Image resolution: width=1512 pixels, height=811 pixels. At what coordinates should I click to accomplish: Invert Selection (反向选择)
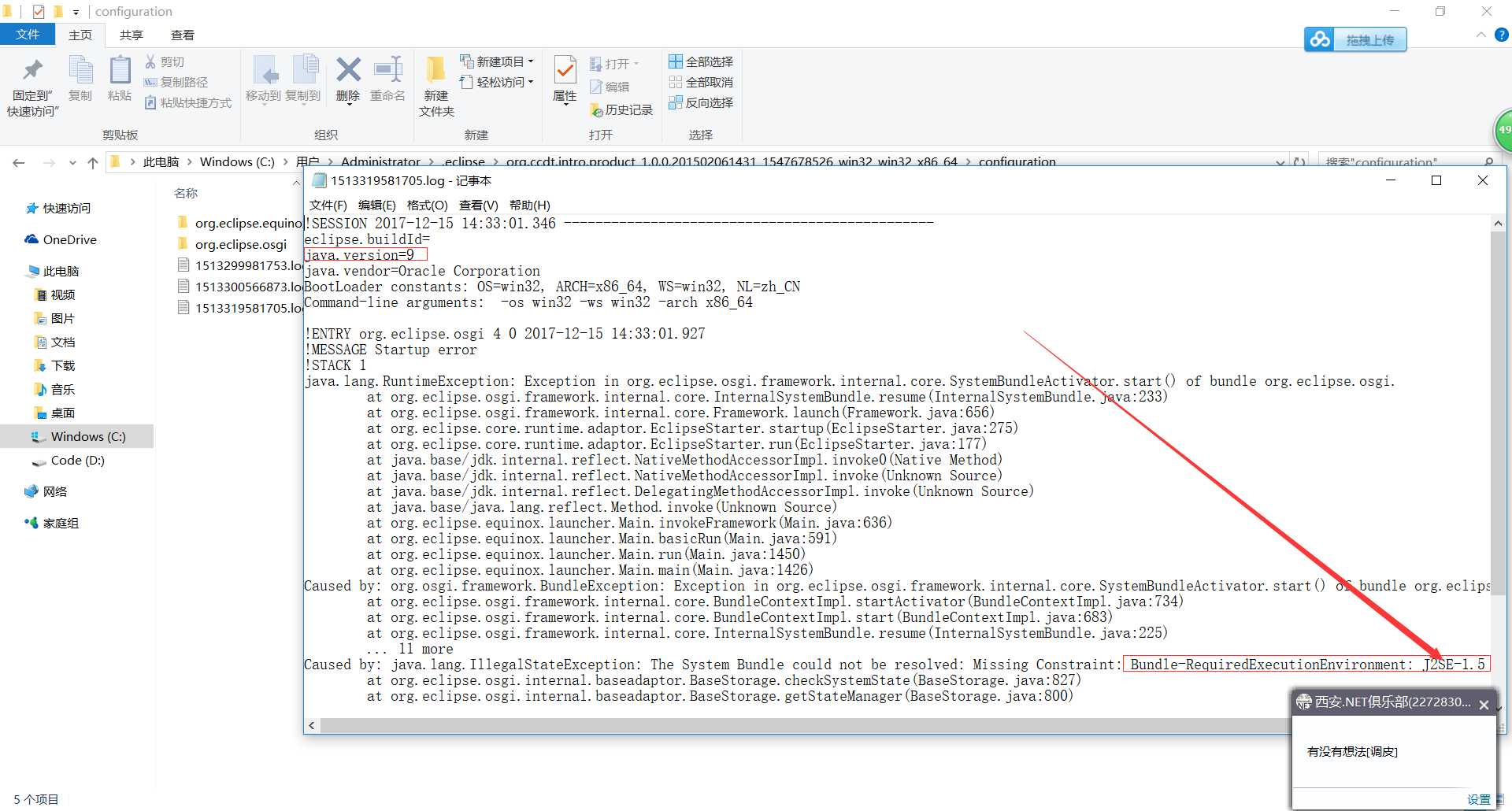click(701, 102)
